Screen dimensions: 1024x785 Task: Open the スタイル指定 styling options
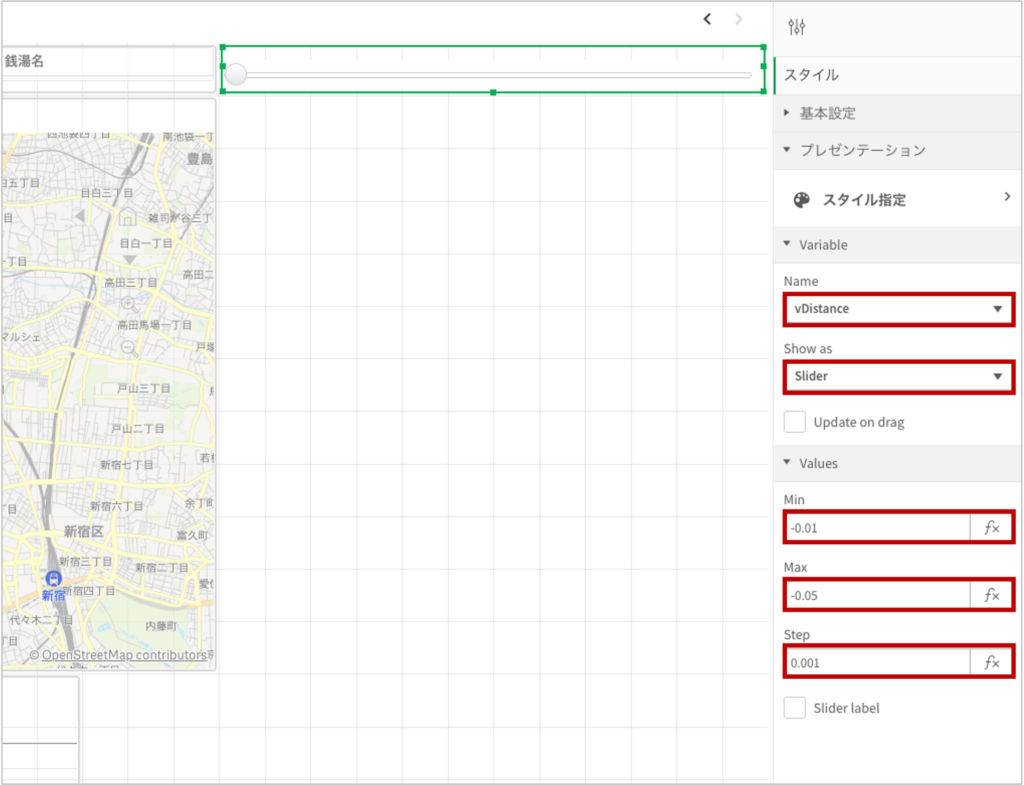(898, 199)
